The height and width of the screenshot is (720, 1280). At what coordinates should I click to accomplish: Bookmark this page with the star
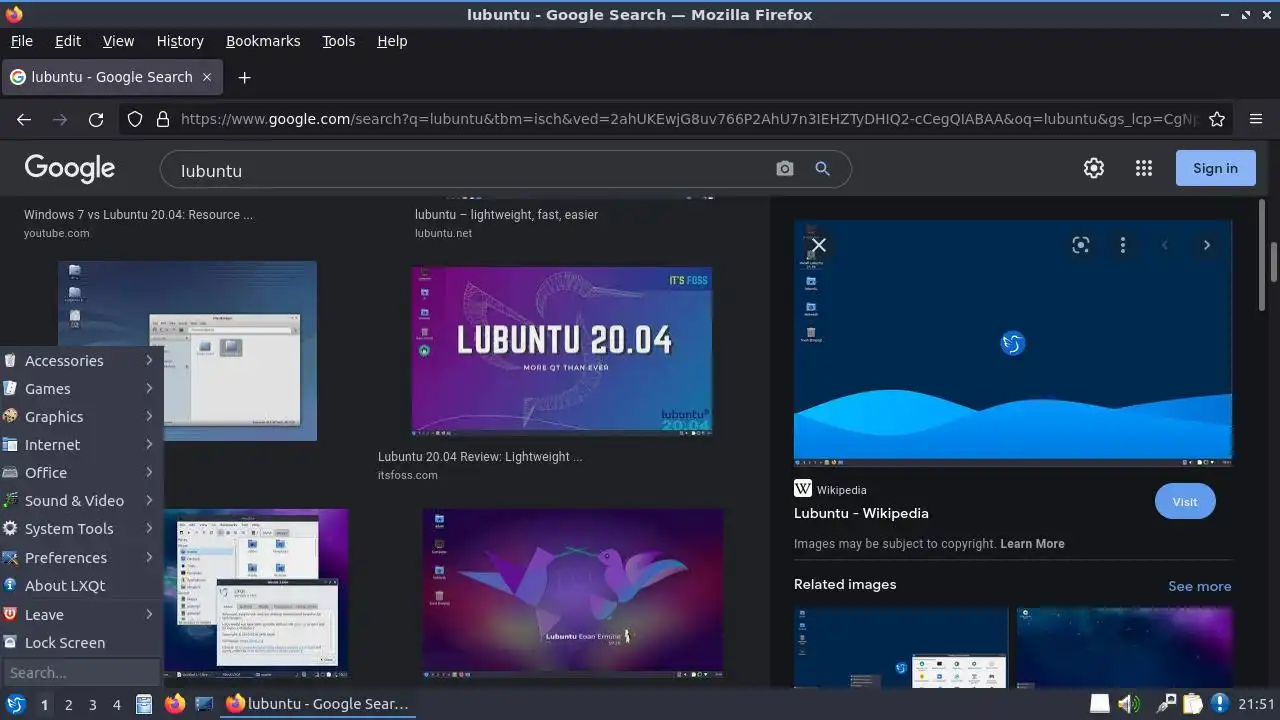coord(1217,119)
